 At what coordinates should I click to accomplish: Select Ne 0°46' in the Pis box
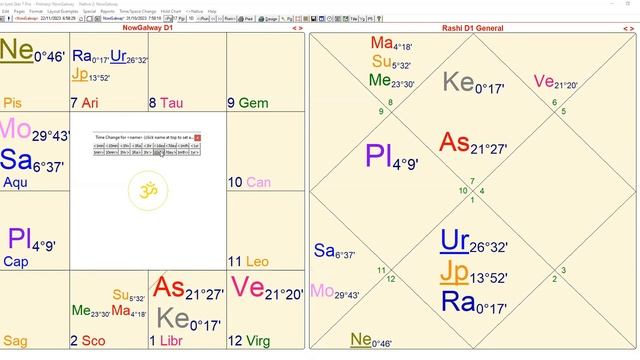(32, 51)
